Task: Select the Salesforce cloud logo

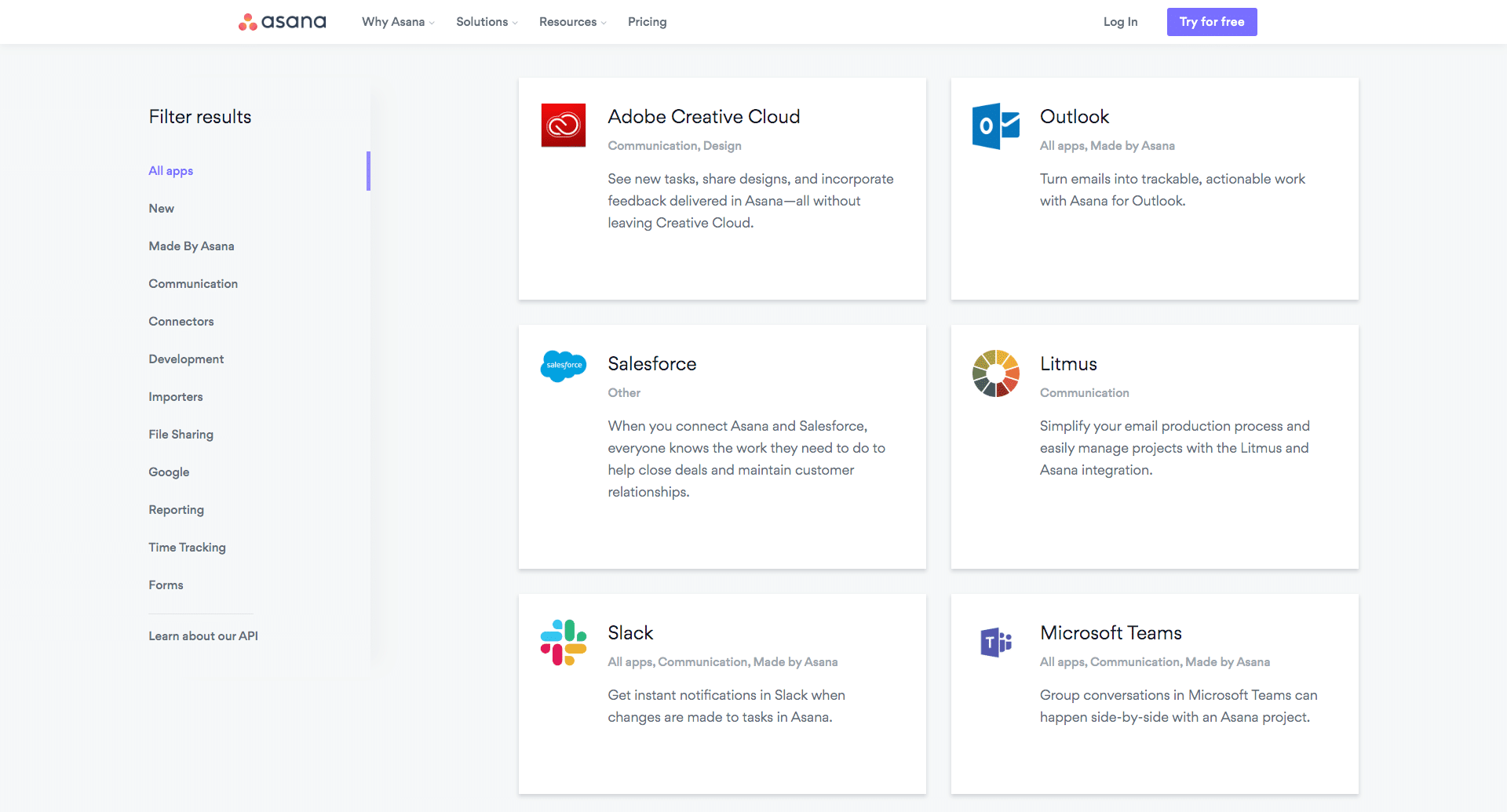Action: coord(562,366)
